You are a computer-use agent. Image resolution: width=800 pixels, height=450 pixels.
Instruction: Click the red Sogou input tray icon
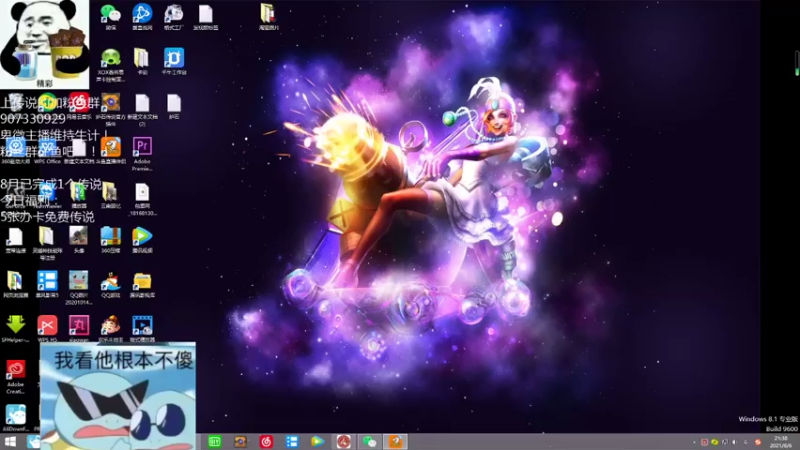pos(758,442)
